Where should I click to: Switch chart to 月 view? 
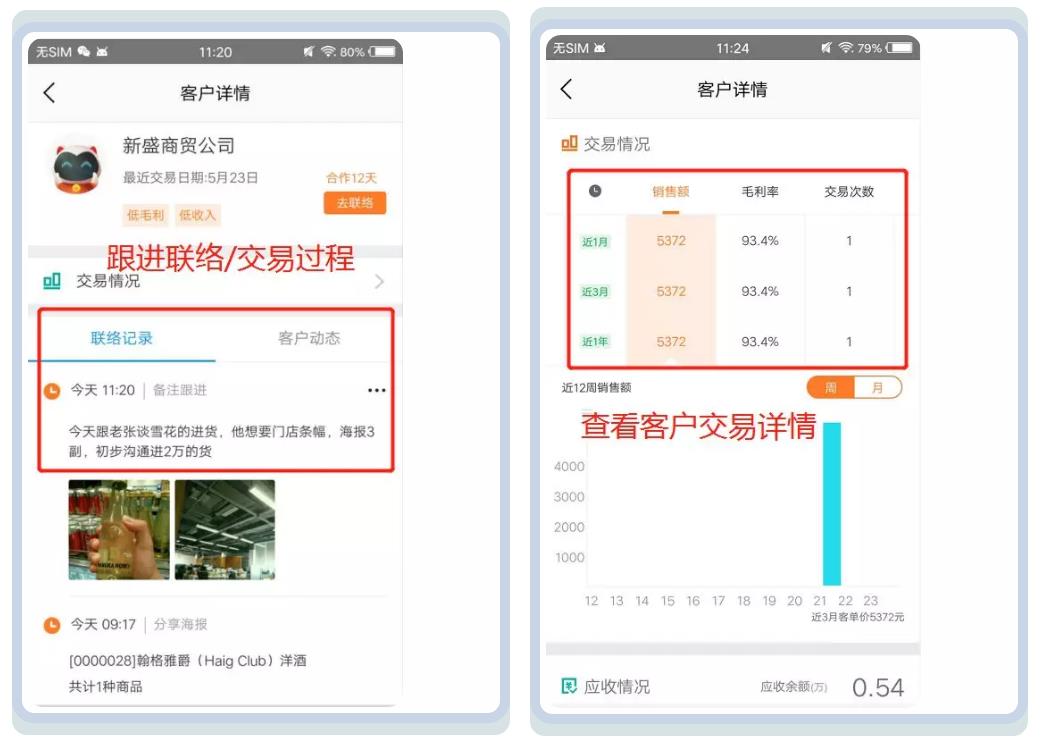(x=878, y=388)
